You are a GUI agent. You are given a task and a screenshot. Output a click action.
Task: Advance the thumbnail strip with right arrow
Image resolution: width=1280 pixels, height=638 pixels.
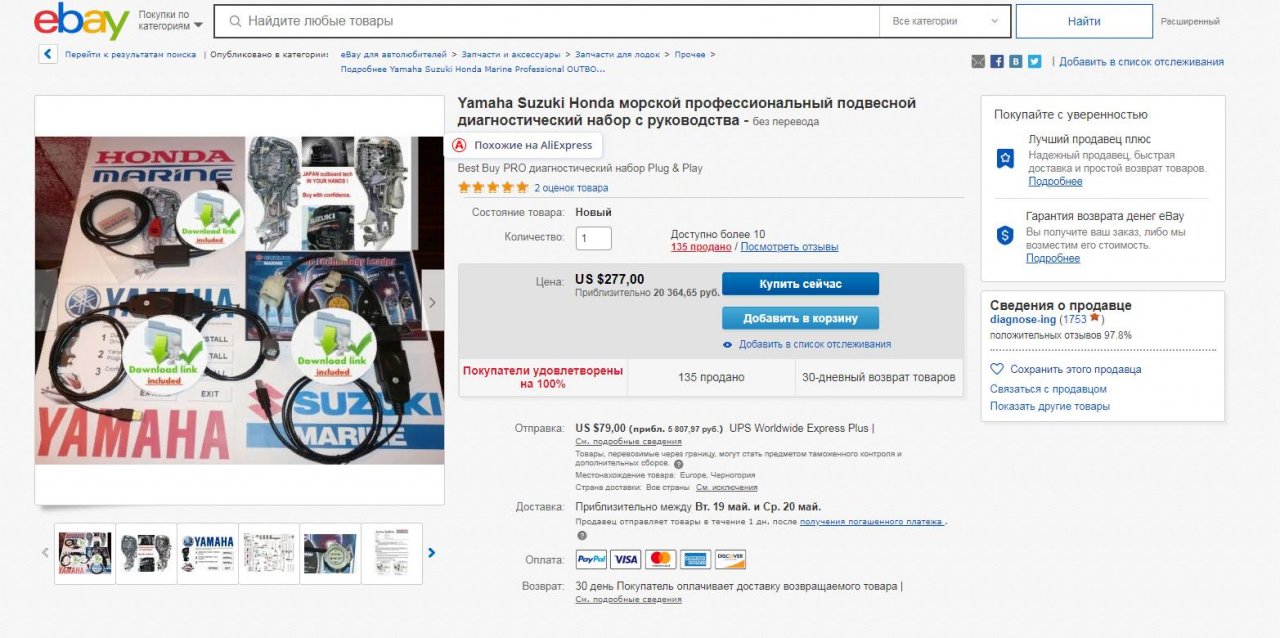click(x=432, y=552)
